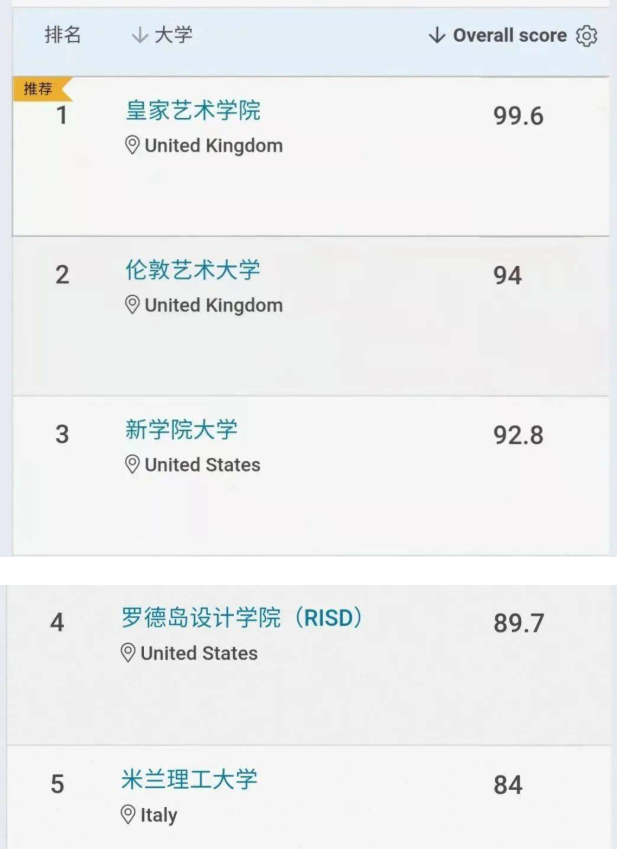Sort by Overall score arrow

tap(437, 35)
